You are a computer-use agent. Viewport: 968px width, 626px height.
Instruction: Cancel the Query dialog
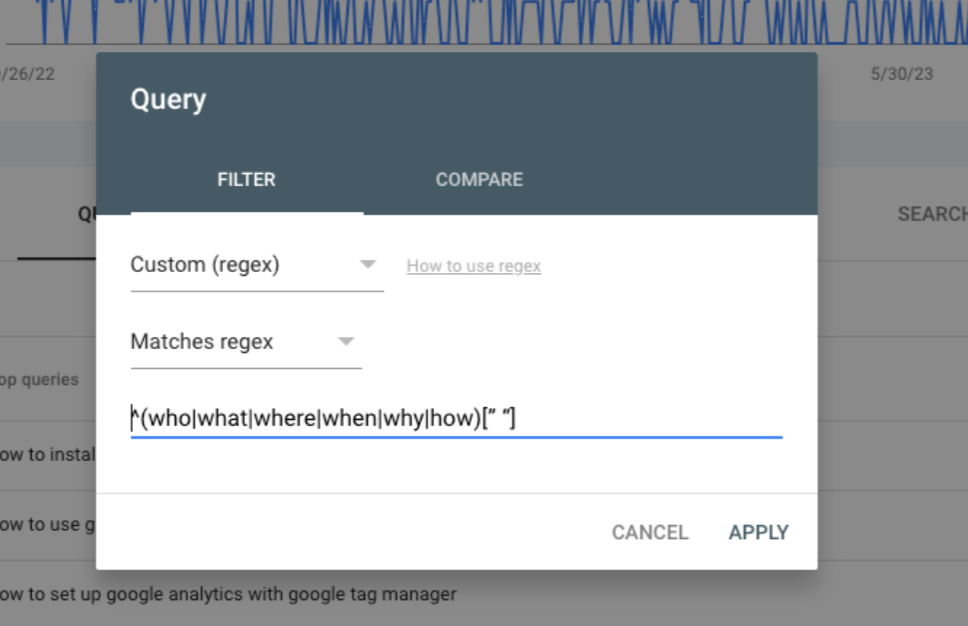click(649, 532)
